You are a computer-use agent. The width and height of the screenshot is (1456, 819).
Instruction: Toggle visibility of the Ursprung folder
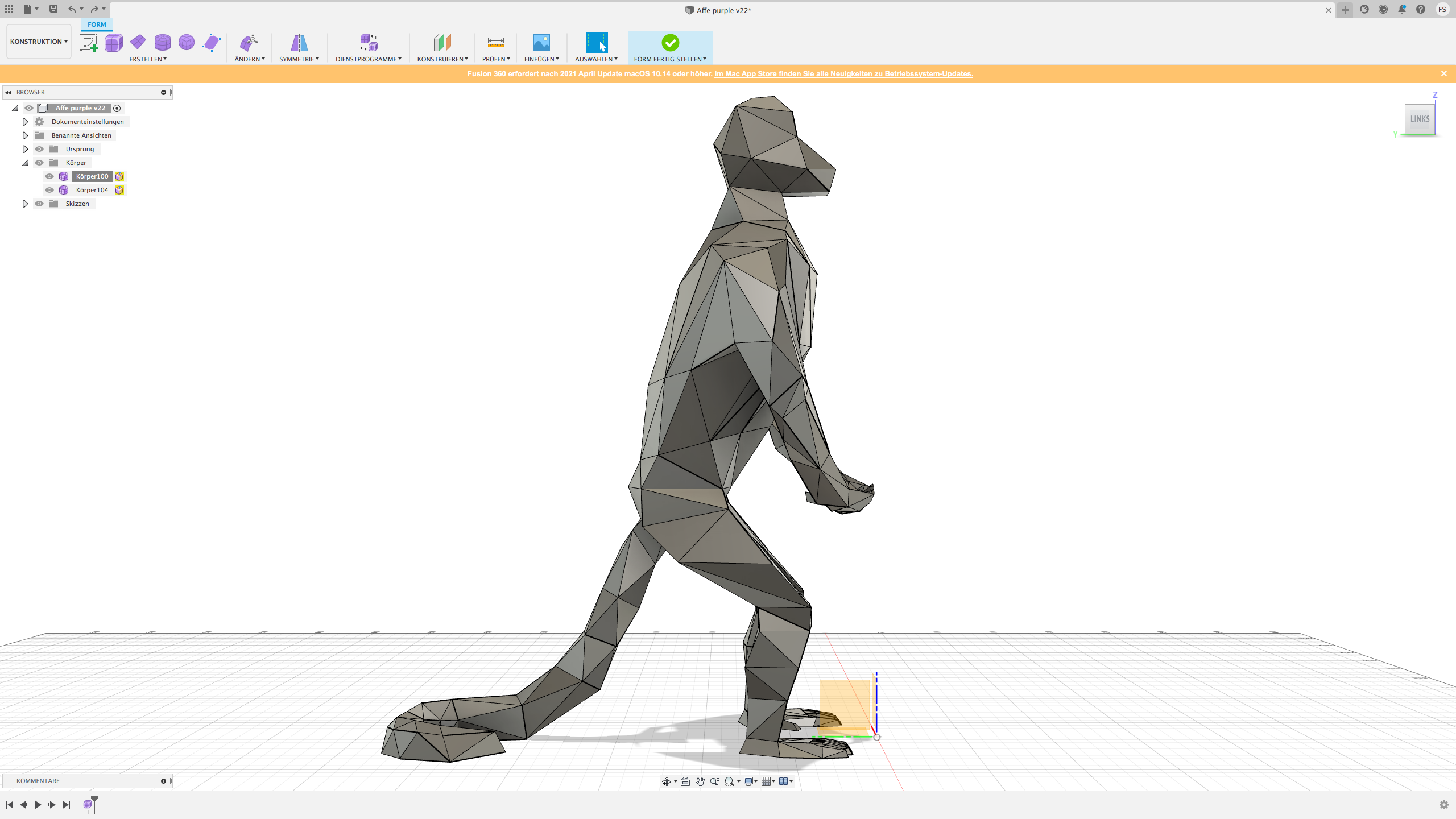[39, 148]
